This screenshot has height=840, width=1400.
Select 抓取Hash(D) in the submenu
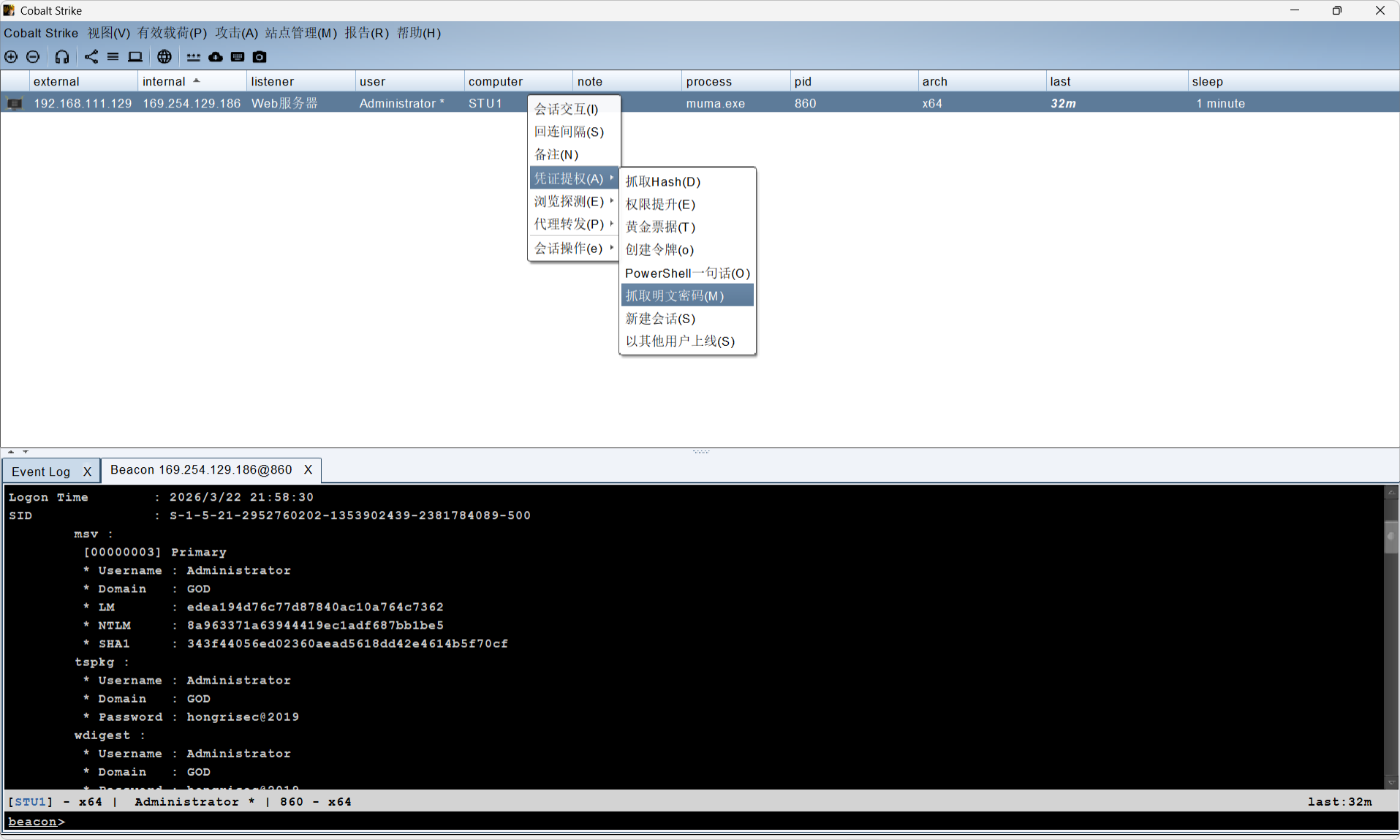tap(687, 181)
